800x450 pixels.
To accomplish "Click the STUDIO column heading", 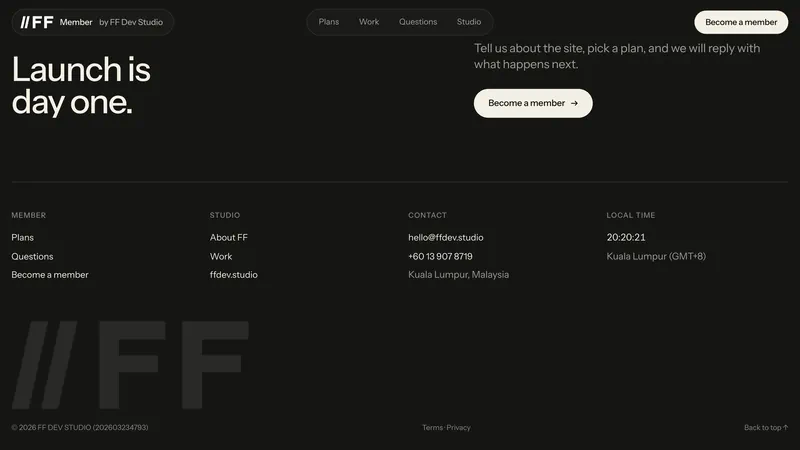I will pyautogui.click(x=225, y=215).
